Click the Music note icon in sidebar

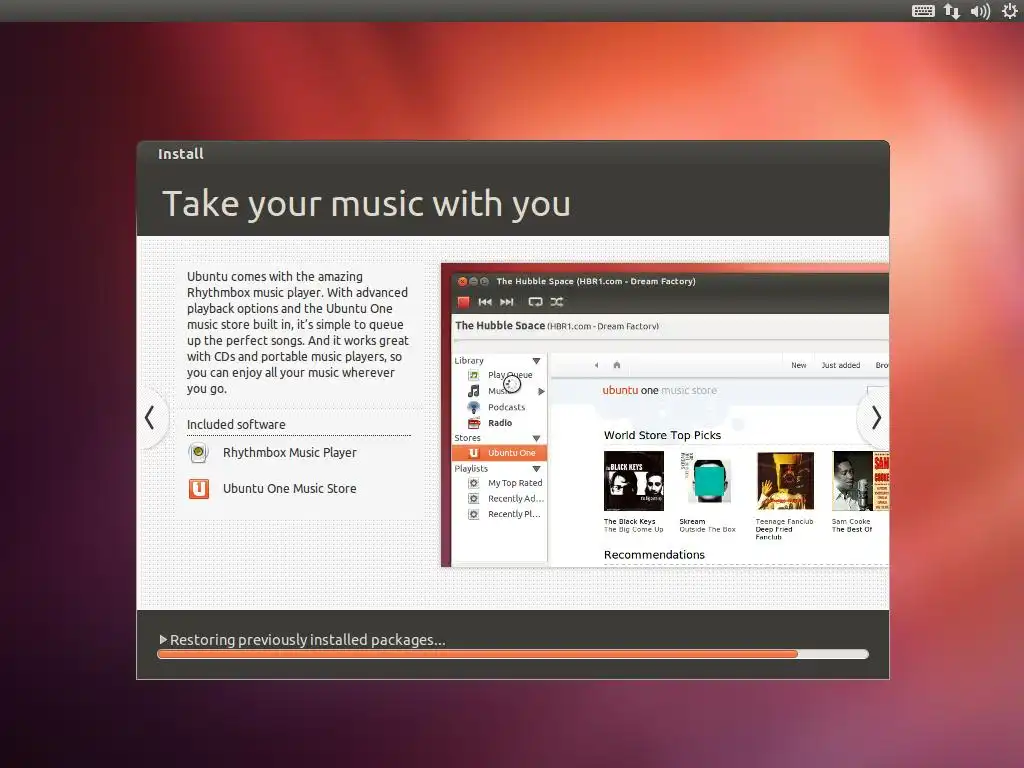(x=473, y=391)
